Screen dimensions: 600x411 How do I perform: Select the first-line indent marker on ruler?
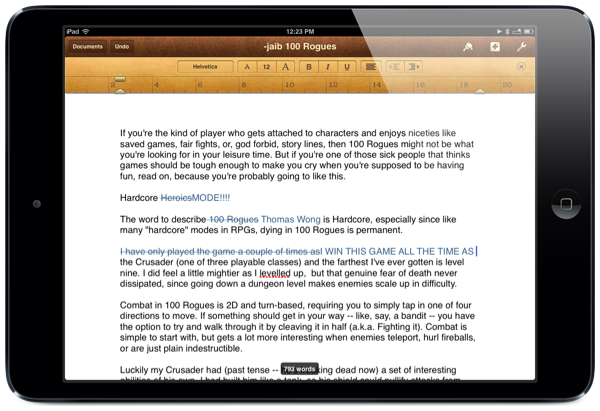point(120,79)
